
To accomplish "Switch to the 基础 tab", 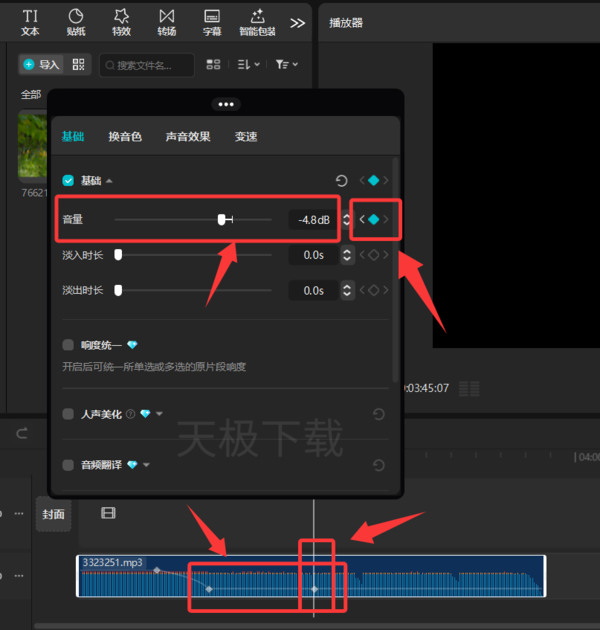I will click(x=73, y=137).
